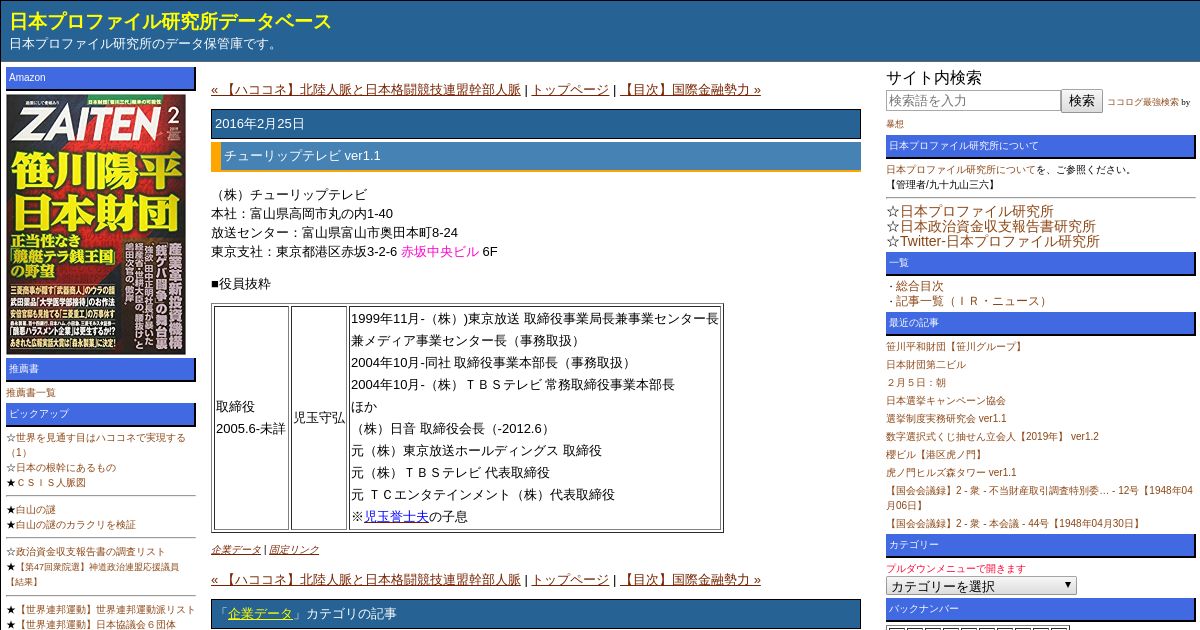
Task: Open the article title チューリップテレビ ver1.1
Action: pyautogui.click(x=302, y=156)
